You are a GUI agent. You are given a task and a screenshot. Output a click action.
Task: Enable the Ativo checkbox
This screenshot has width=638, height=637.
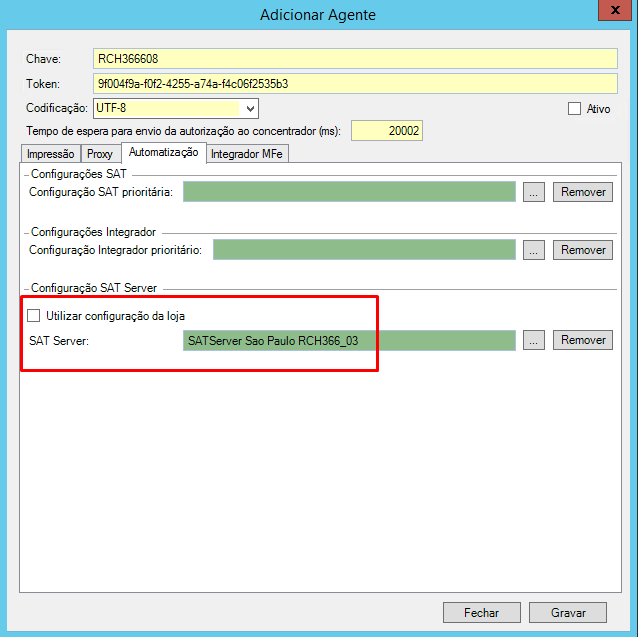click(574, 109)
